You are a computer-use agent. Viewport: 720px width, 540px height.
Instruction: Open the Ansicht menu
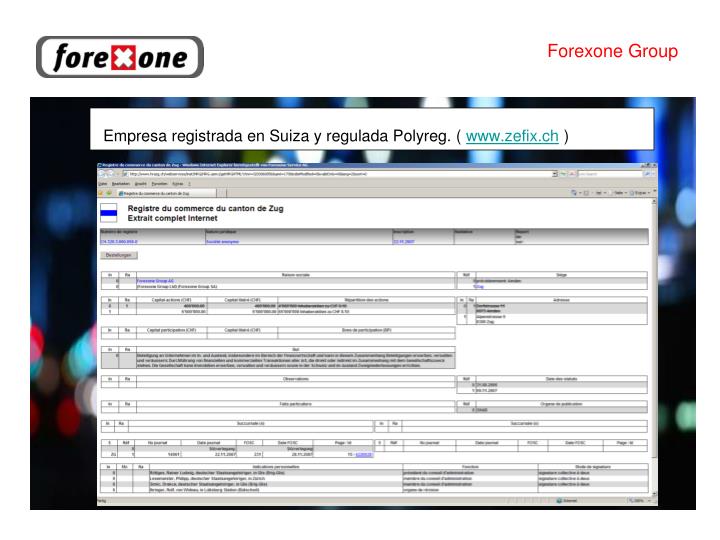click(x=141, y=184)
